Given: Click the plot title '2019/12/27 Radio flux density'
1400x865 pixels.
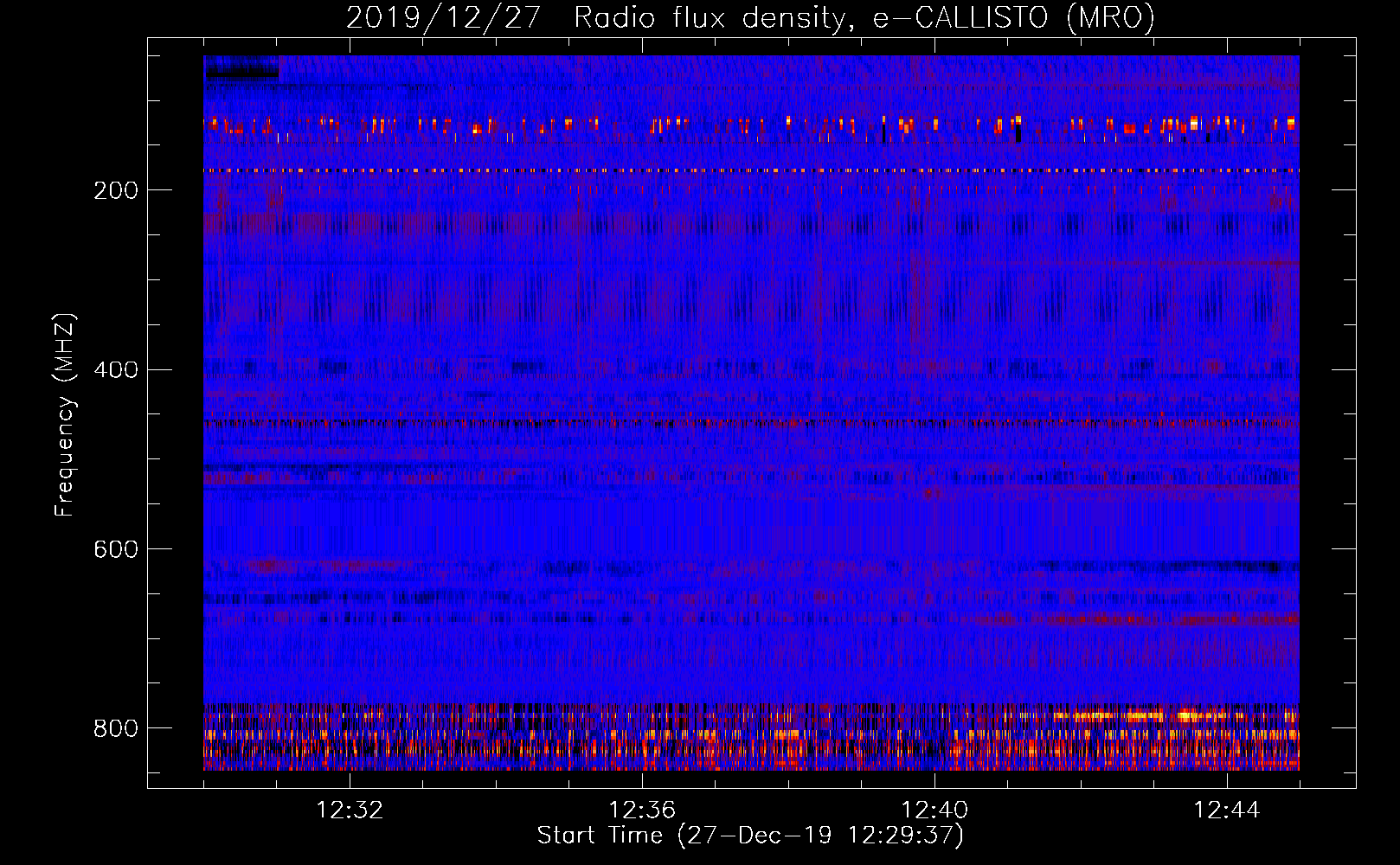Looking at the screenshot, I should pos(750,17).
